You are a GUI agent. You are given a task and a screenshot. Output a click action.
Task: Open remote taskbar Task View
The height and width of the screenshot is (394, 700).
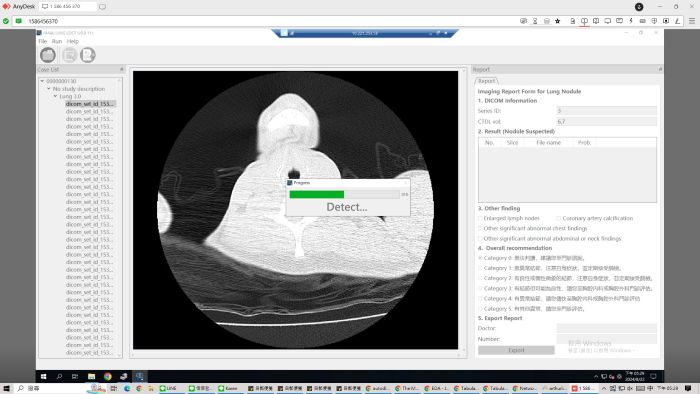(x=75, y=376)
